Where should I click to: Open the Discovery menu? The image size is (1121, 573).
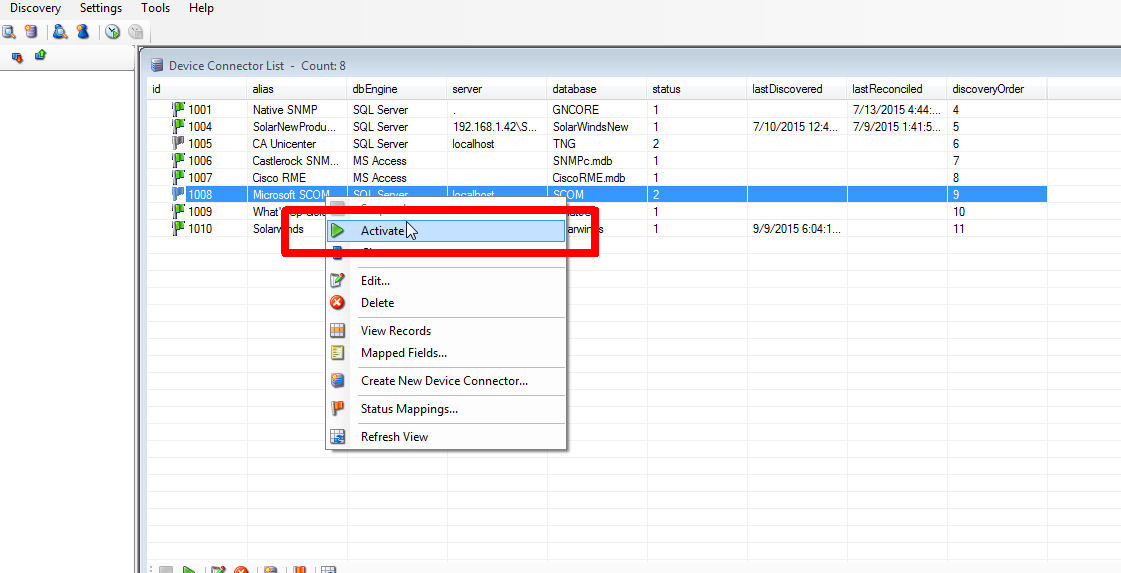(x=35, y=8)
